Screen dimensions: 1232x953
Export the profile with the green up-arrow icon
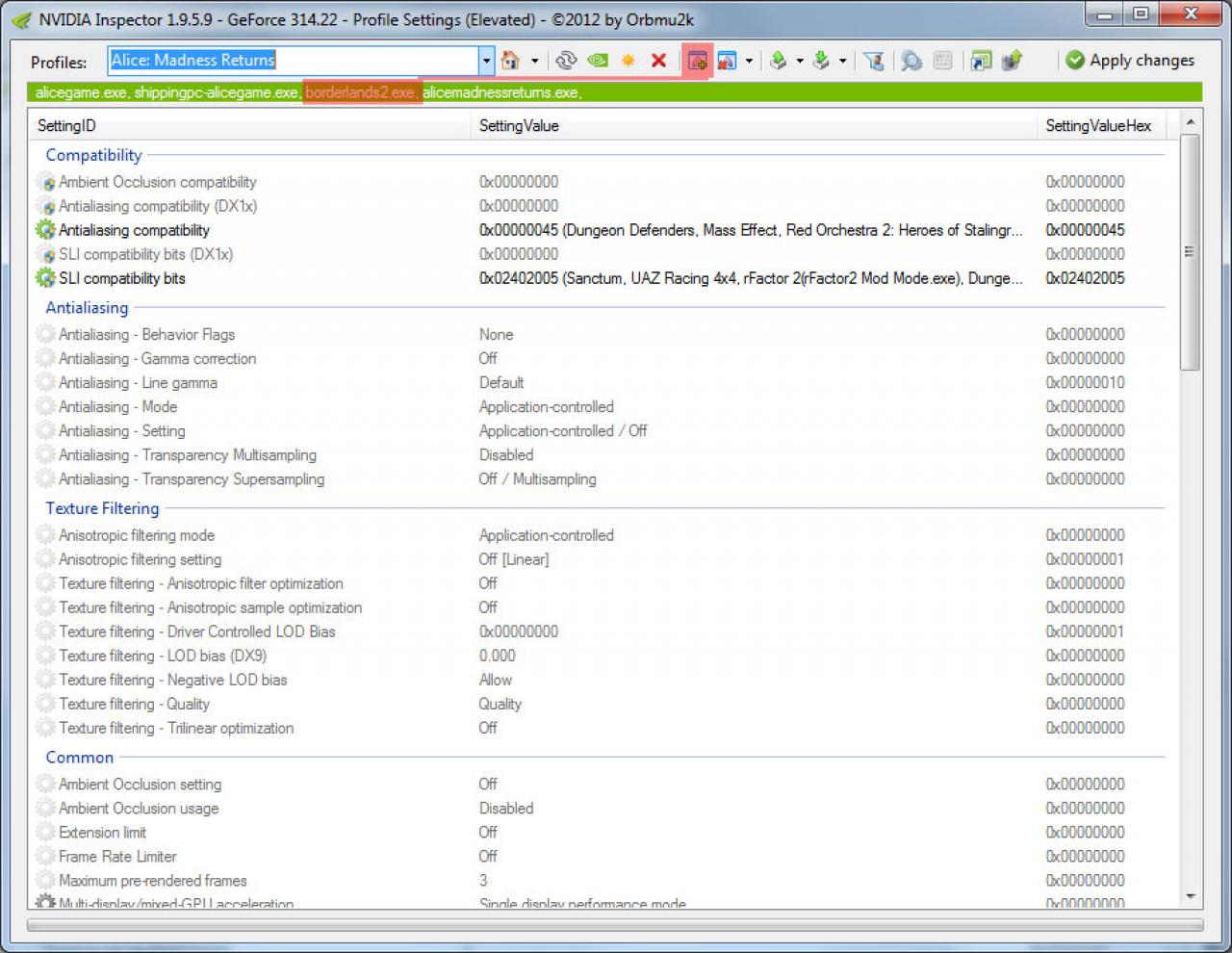tap(779, 61)
